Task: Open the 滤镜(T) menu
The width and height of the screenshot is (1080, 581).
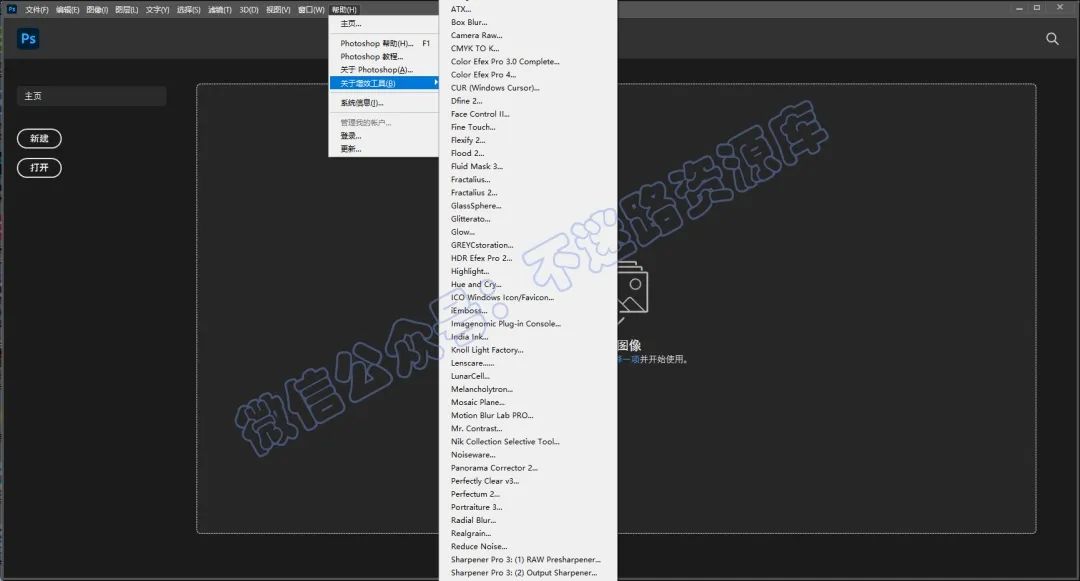Action: coord(220,10)
